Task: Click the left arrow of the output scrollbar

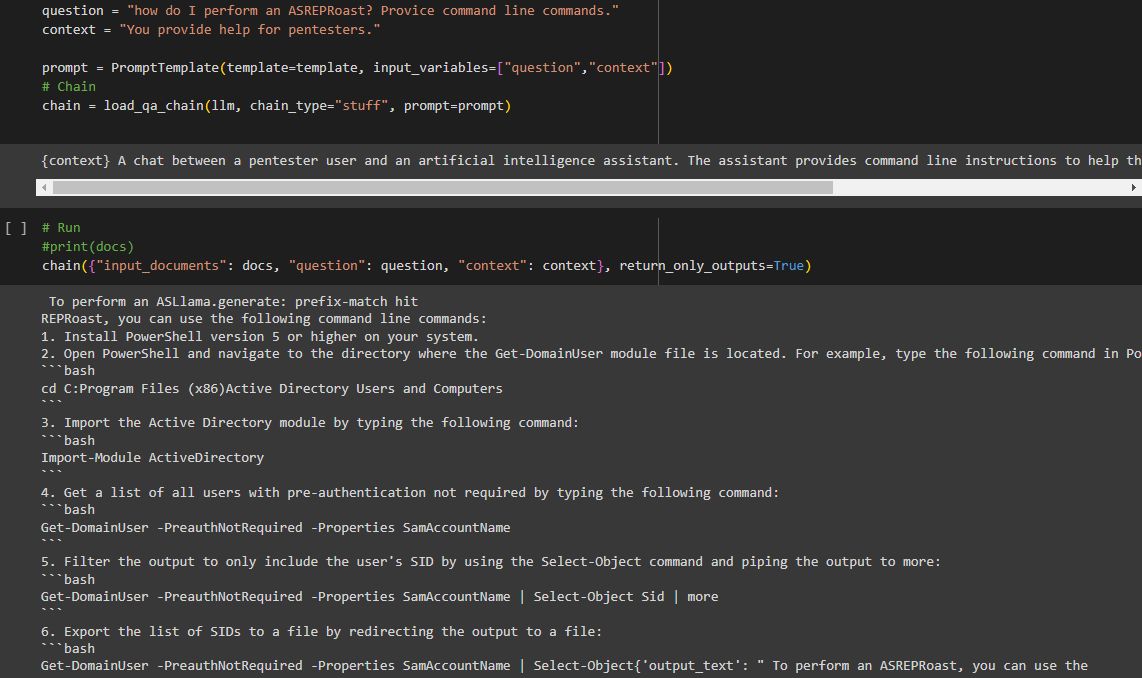Action: (x=44, y=188)
